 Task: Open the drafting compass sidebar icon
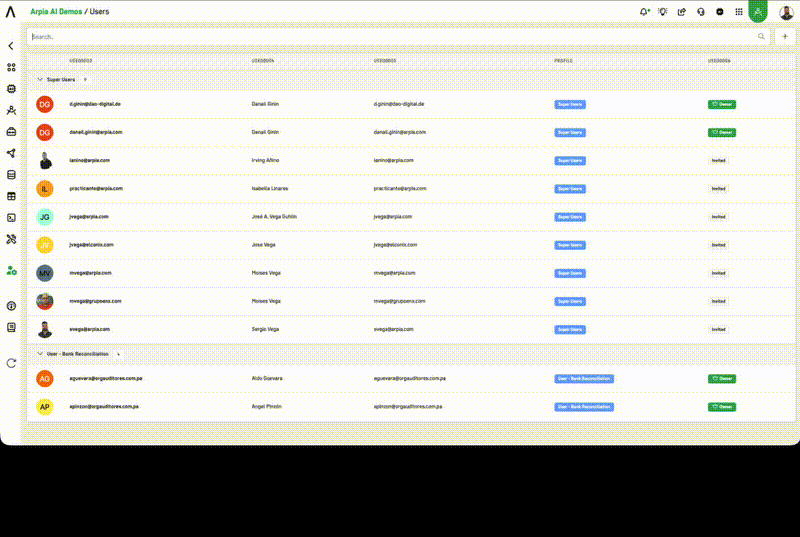(x=11, y=110)
